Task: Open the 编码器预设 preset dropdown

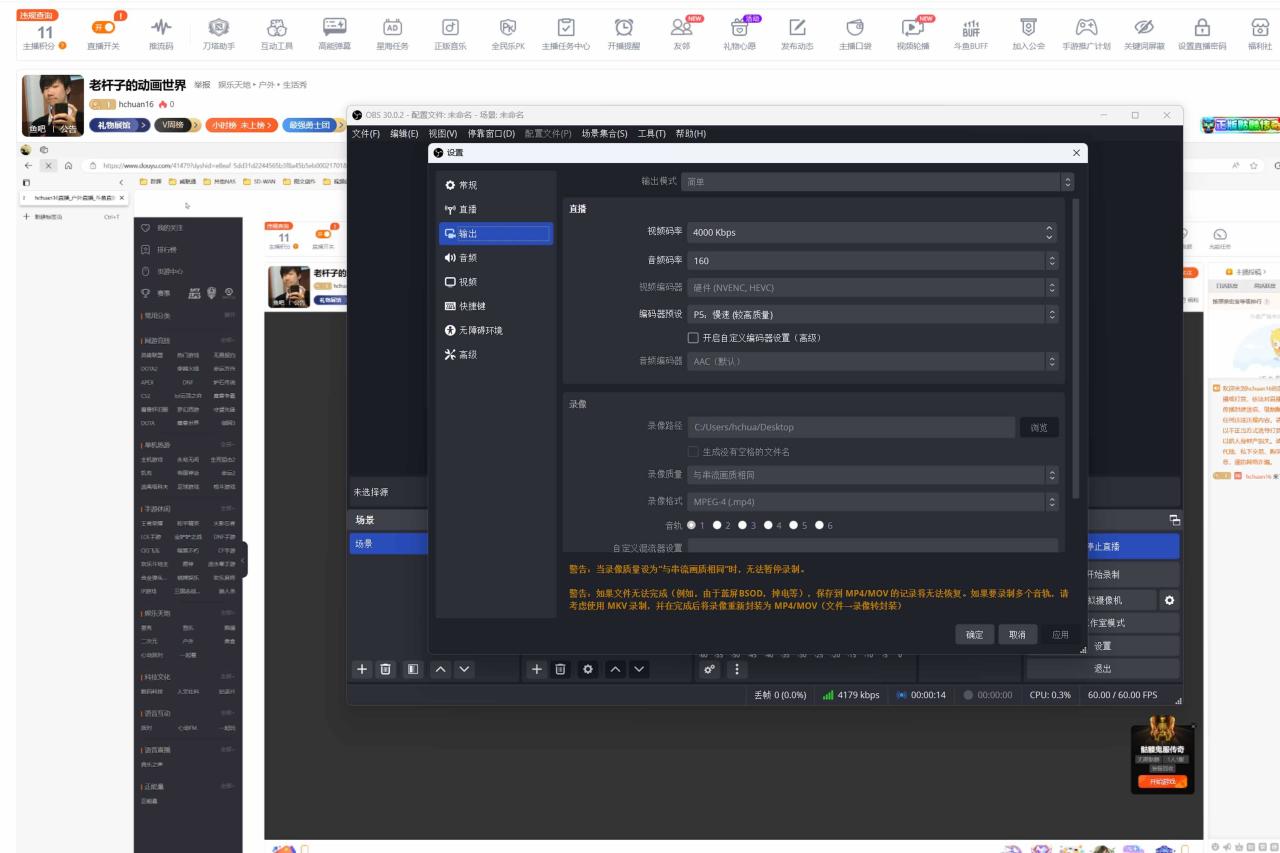Action: 873,314
